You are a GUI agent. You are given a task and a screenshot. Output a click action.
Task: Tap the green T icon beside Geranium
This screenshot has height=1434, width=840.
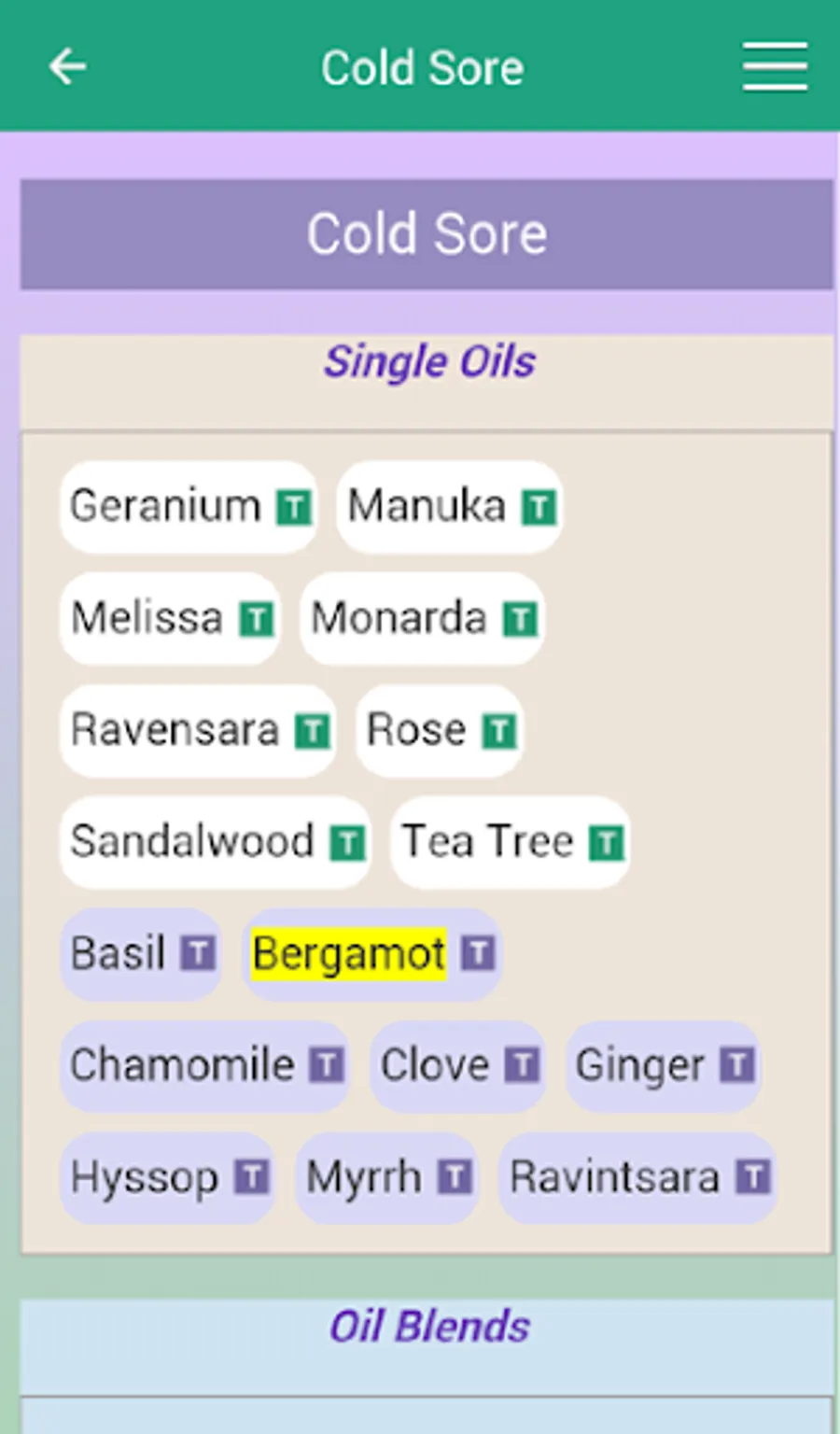(294, 508)
